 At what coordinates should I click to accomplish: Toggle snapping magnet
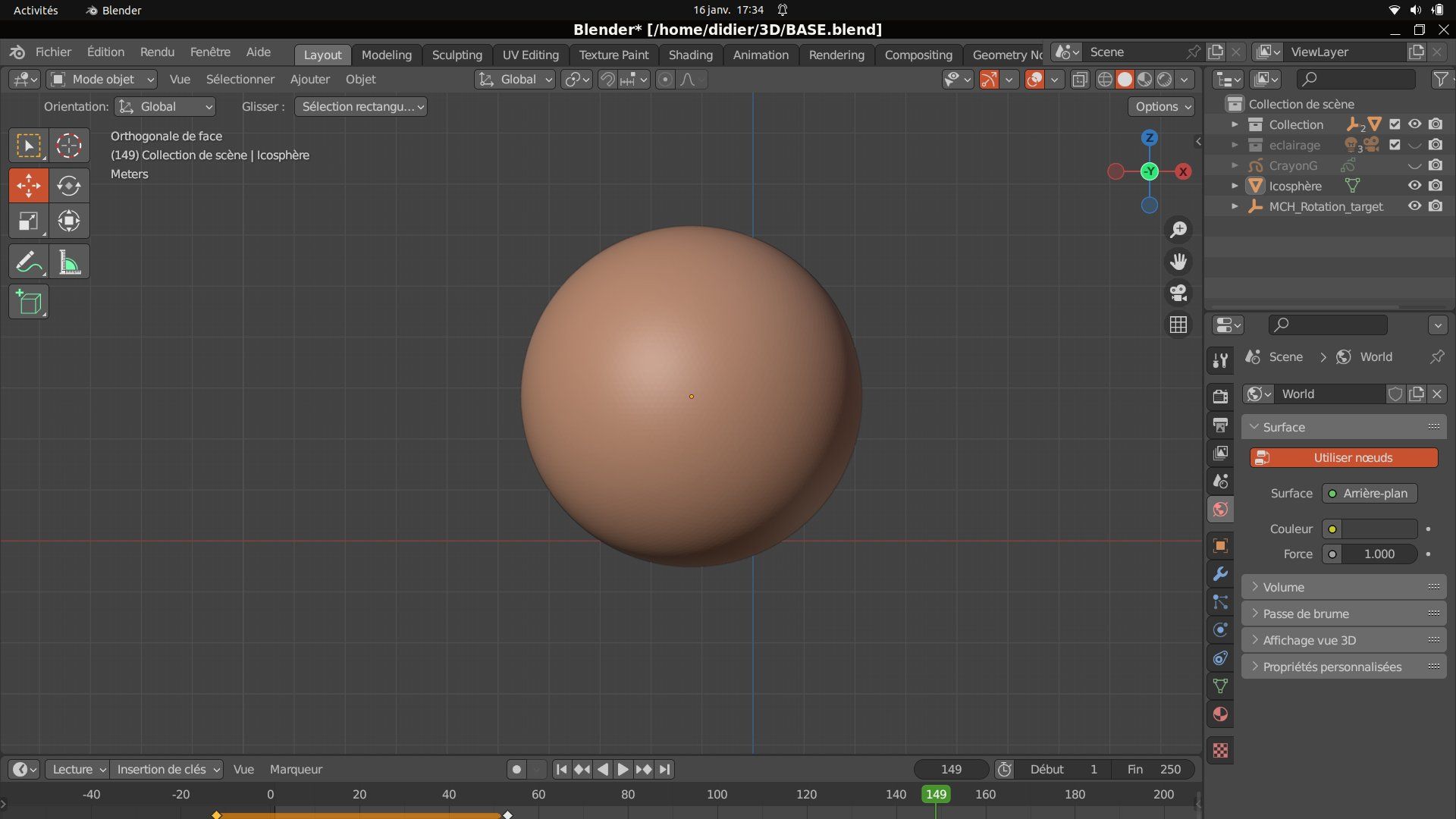[607, 80]
